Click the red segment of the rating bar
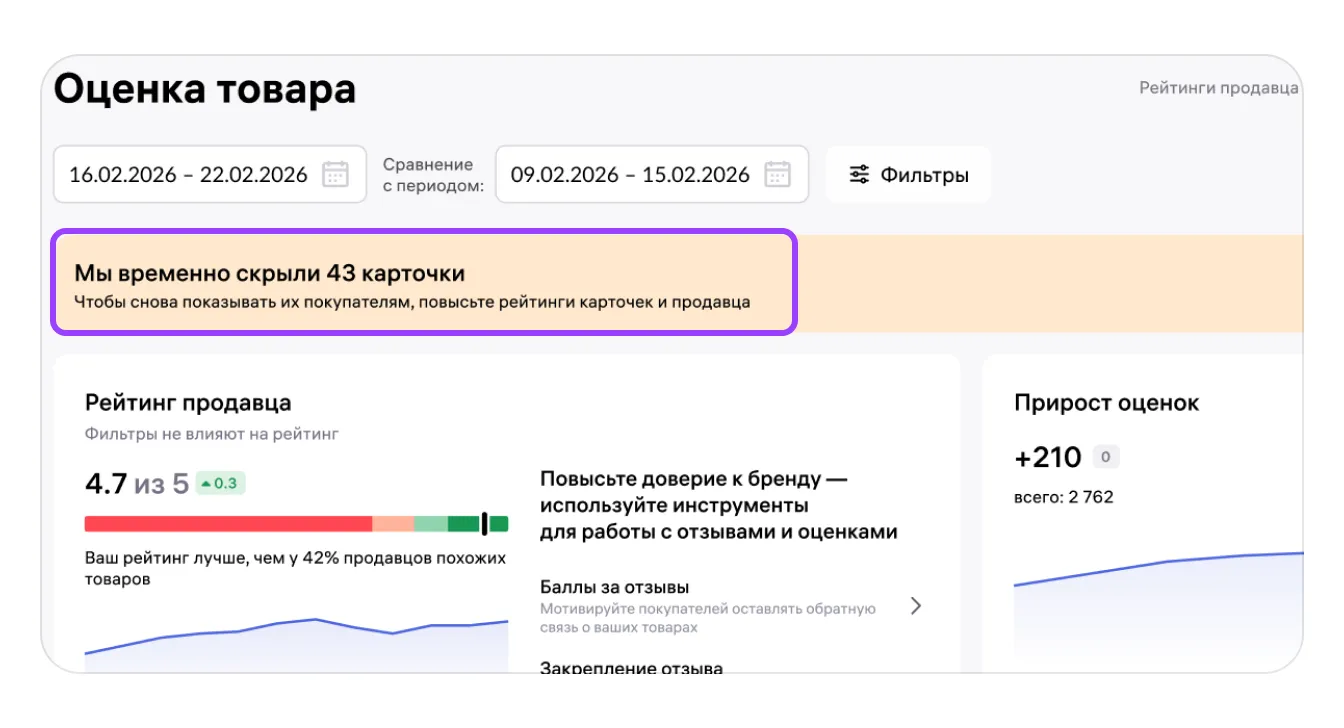 coord(228,524)
